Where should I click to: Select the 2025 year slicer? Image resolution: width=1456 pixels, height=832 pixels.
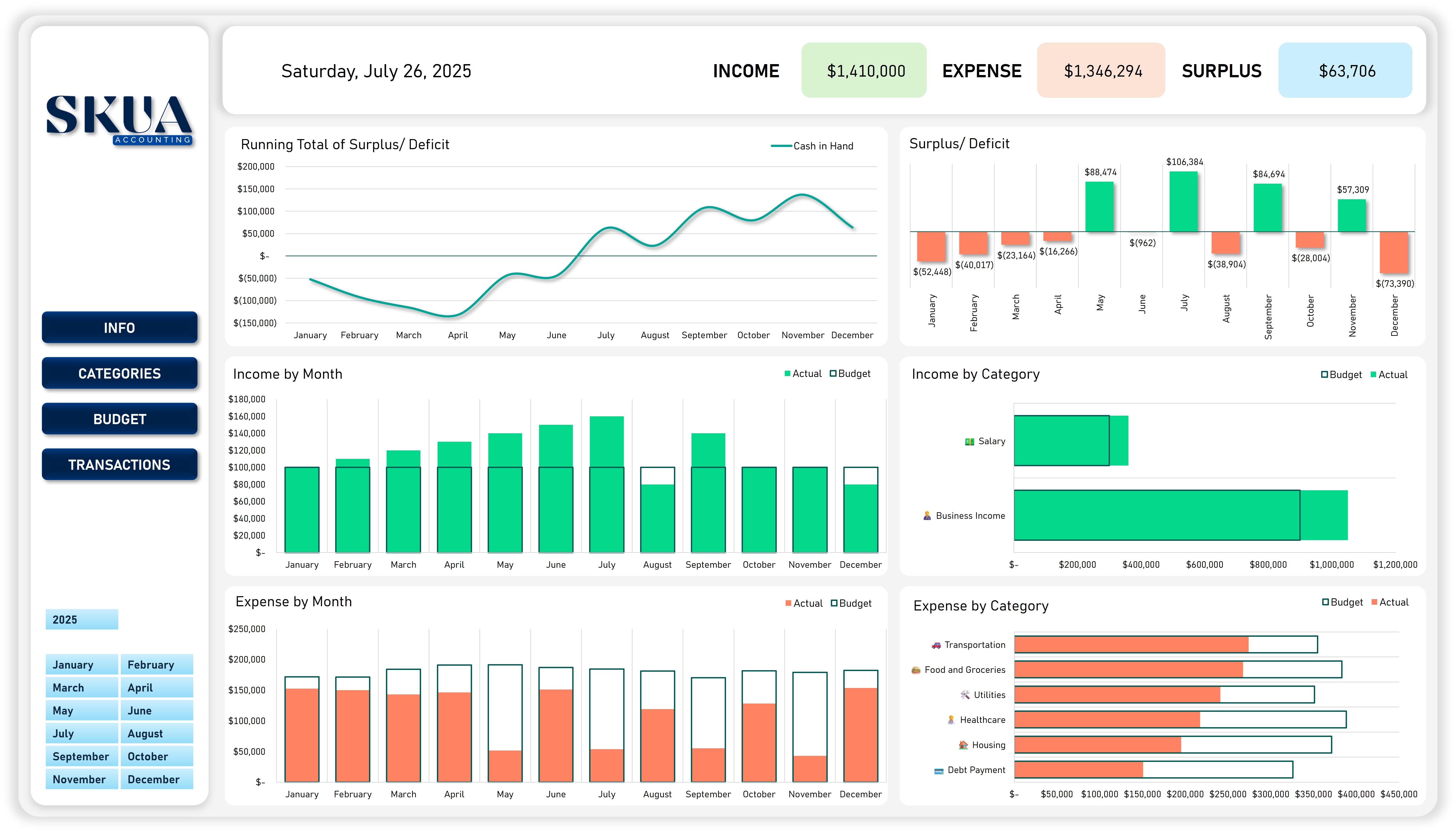[x=82, y=619]
